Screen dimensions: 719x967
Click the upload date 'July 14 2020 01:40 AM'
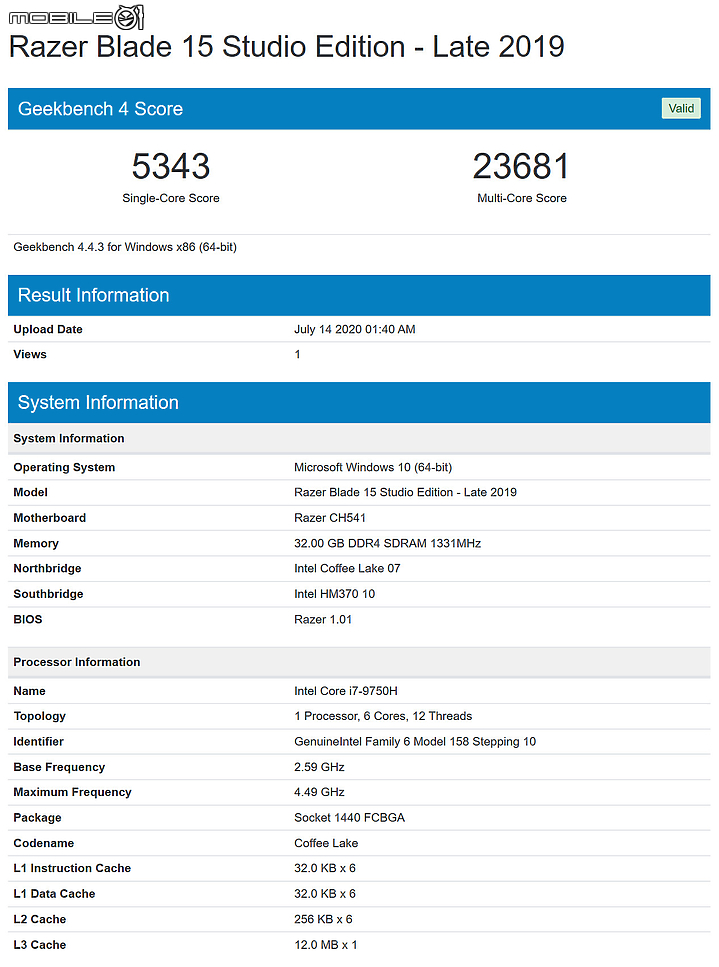click(355, 329)
